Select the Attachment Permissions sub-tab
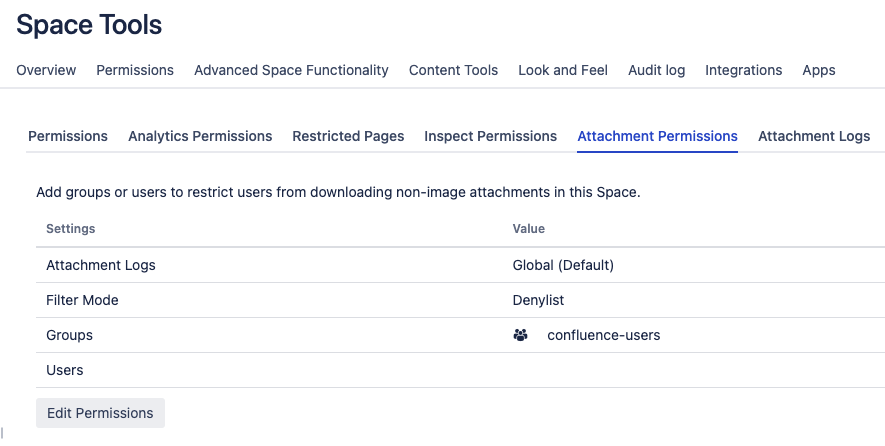The width and height of the screenshot is (885, 446). point(657,136)
